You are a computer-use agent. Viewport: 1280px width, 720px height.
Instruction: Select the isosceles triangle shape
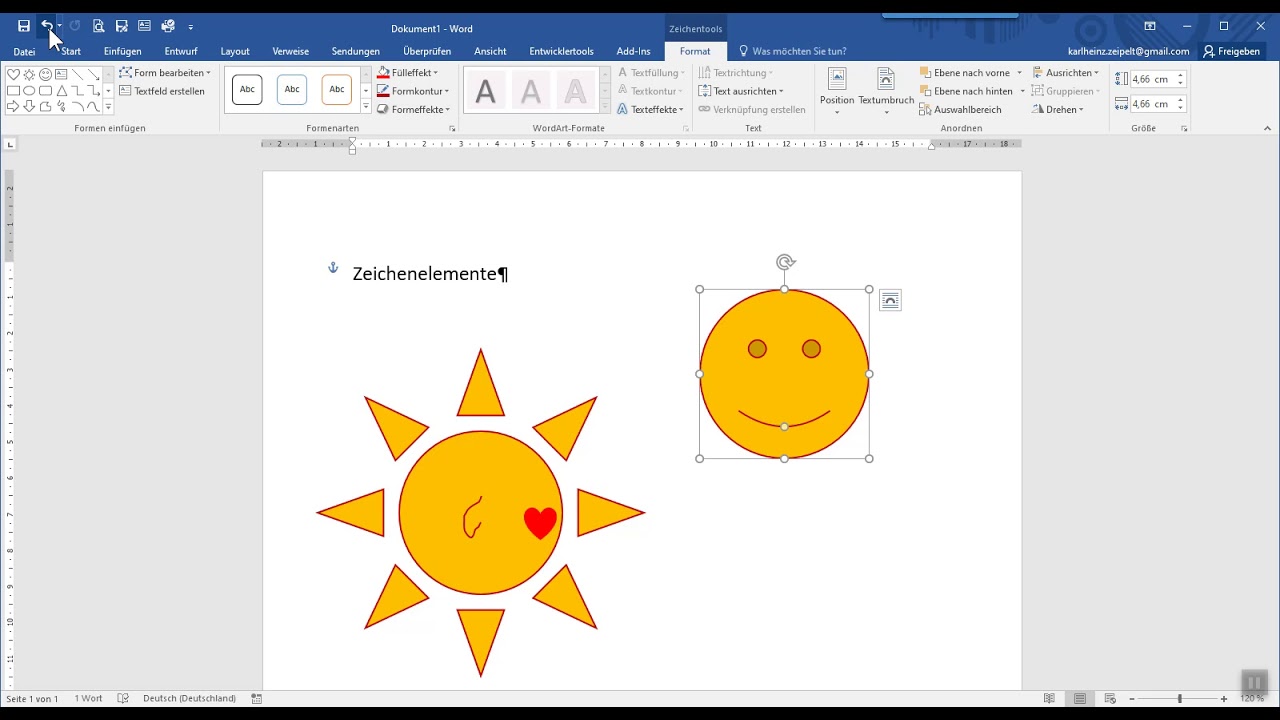61,90
